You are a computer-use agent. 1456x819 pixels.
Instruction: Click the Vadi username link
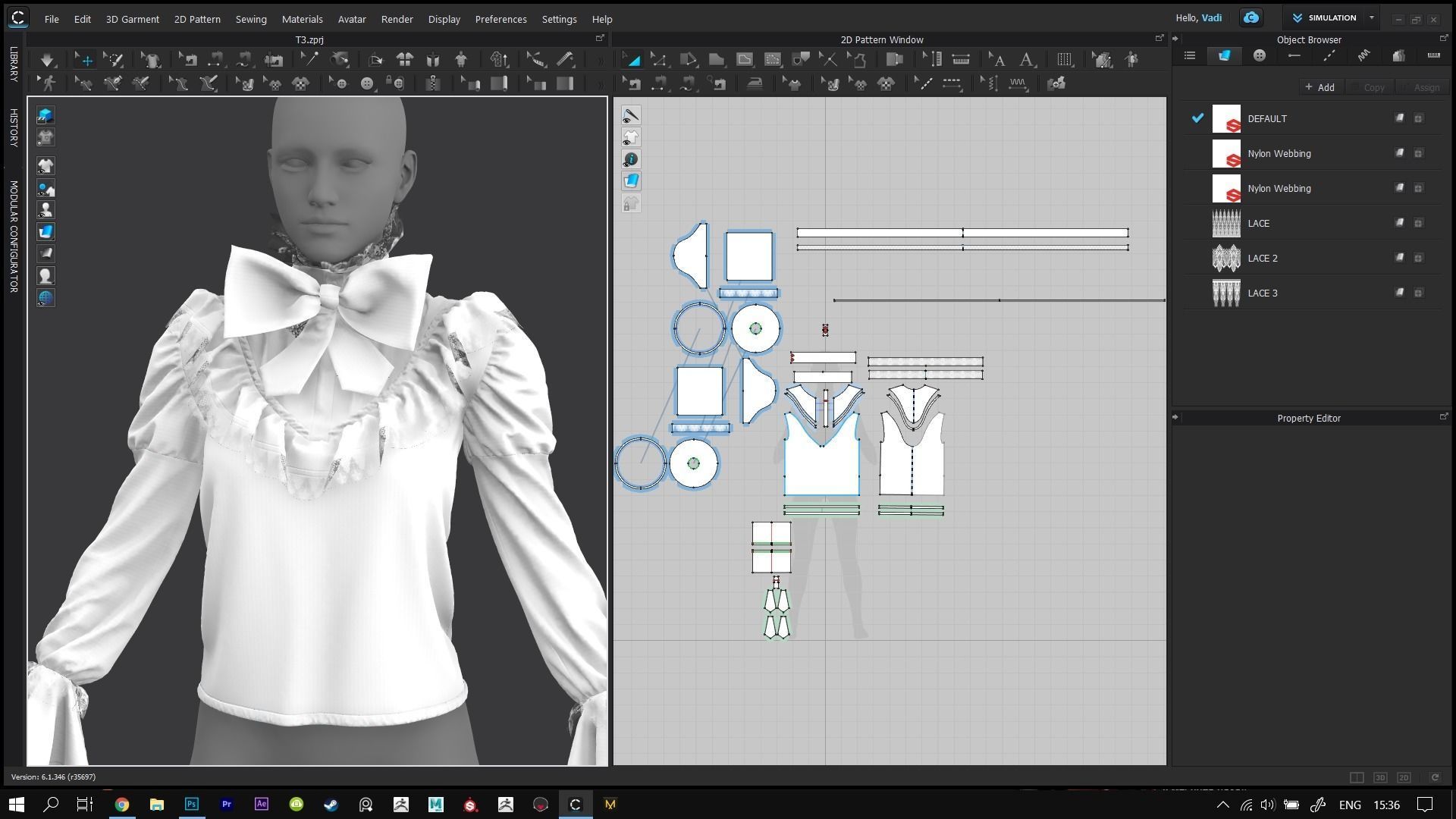click(x=1211, y=17)
